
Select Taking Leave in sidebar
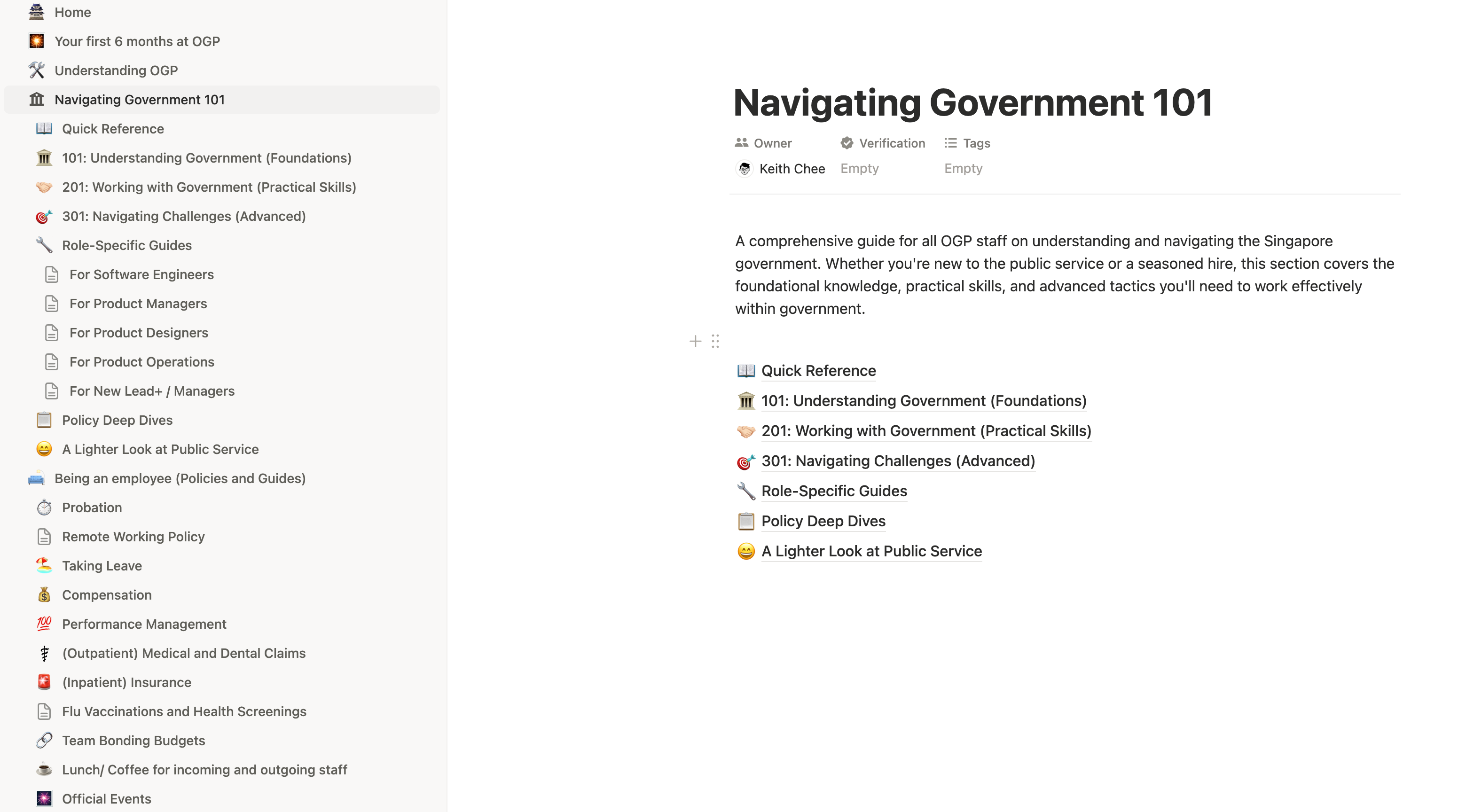coord(102,566)
